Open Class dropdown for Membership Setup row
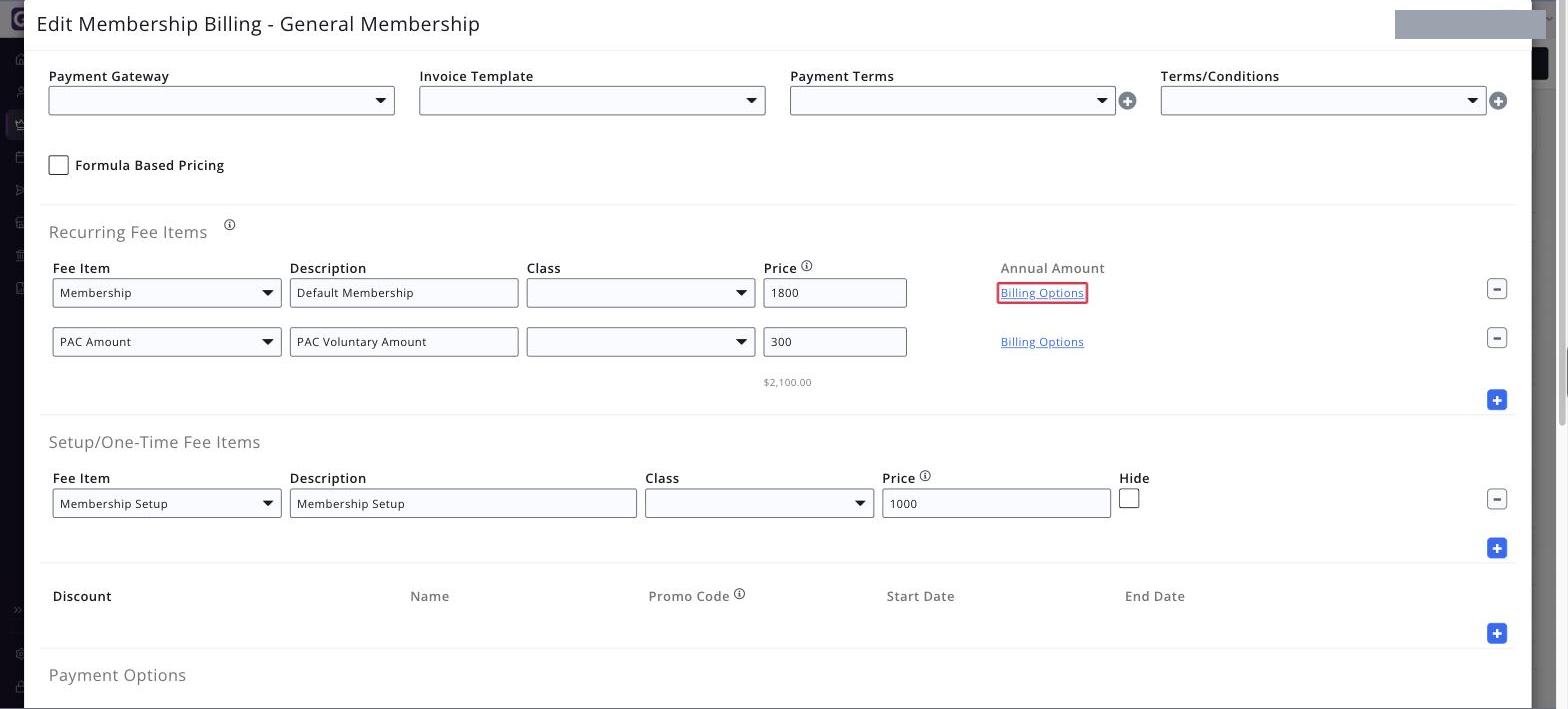The width and height of the screenshot is (1568, 709). point(760,503)
